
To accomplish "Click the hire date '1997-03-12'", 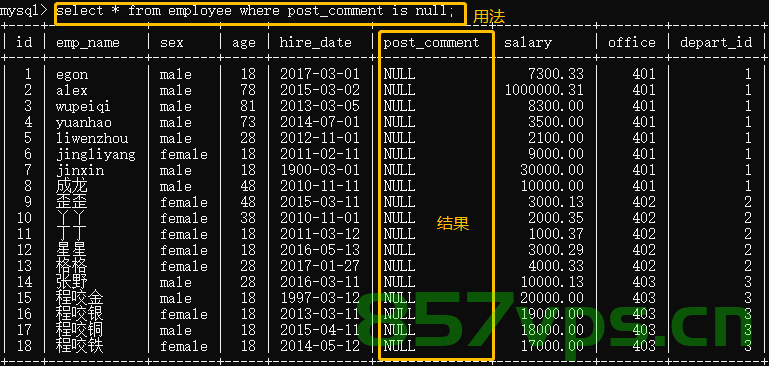I will 320,298.
